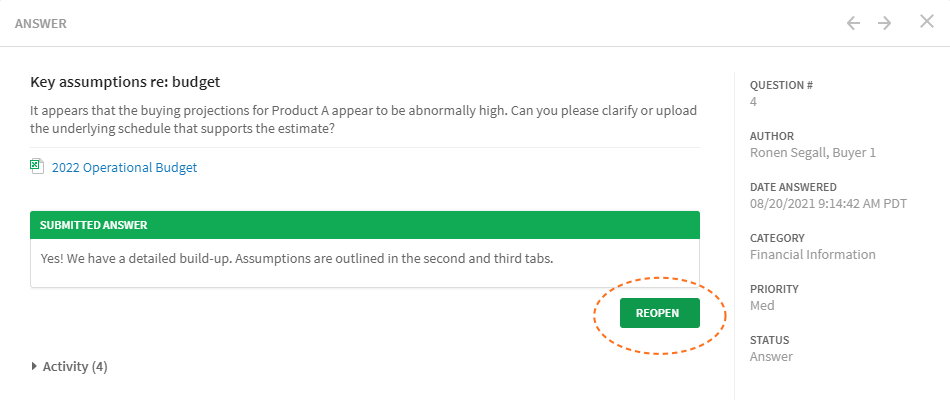Viewport: 950px width, 400px height.
Task: Click author name Ronen Segall, Buyer 1
Action: point(812,153)
